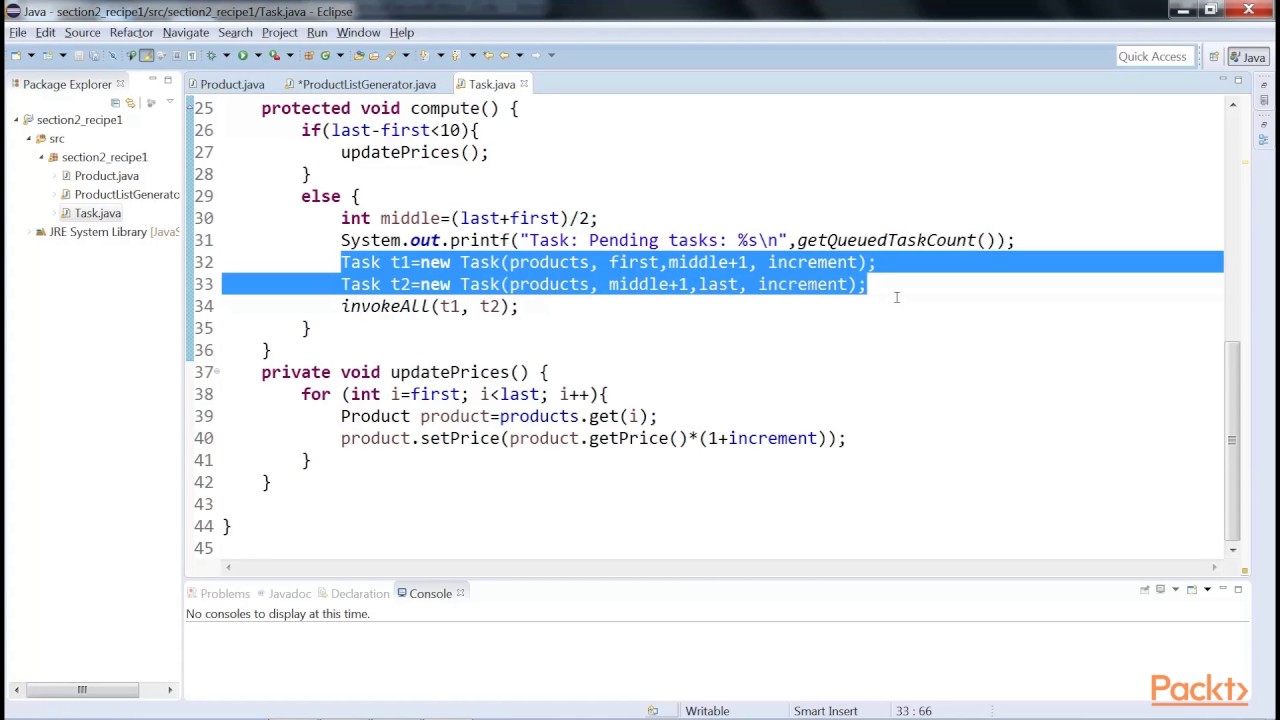Click the Open Console icon in Console view
The width and height of the screenshot is (1280, 720).
coord(1192,590)
